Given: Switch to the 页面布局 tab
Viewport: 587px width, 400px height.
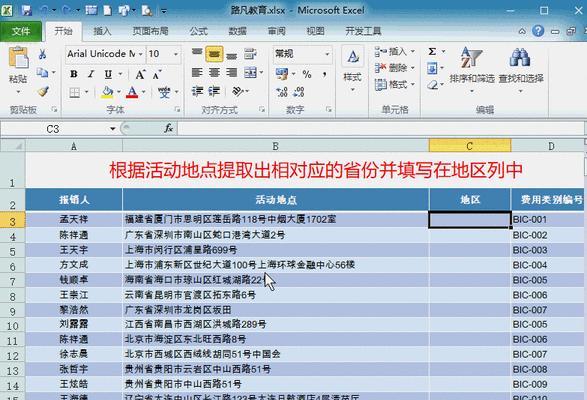Looking at the screenshot, I should (150, 31).
